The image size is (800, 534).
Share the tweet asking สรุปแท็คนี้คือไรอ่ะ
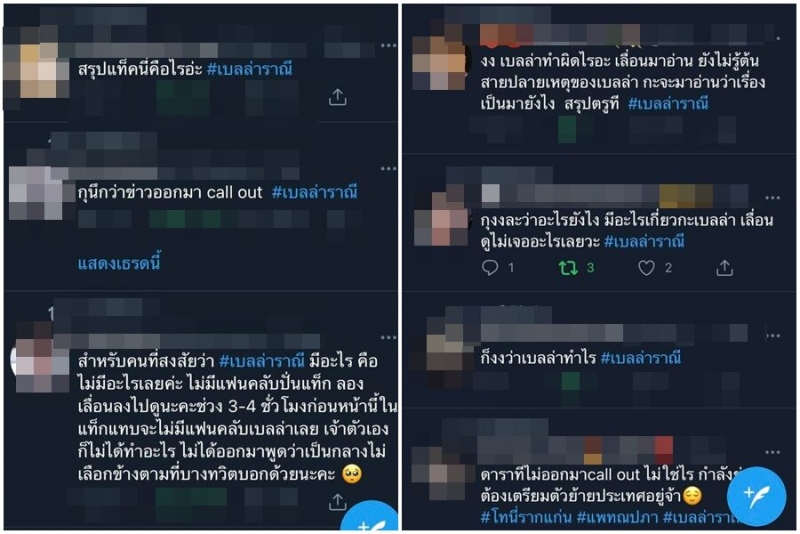coord(337,97)
